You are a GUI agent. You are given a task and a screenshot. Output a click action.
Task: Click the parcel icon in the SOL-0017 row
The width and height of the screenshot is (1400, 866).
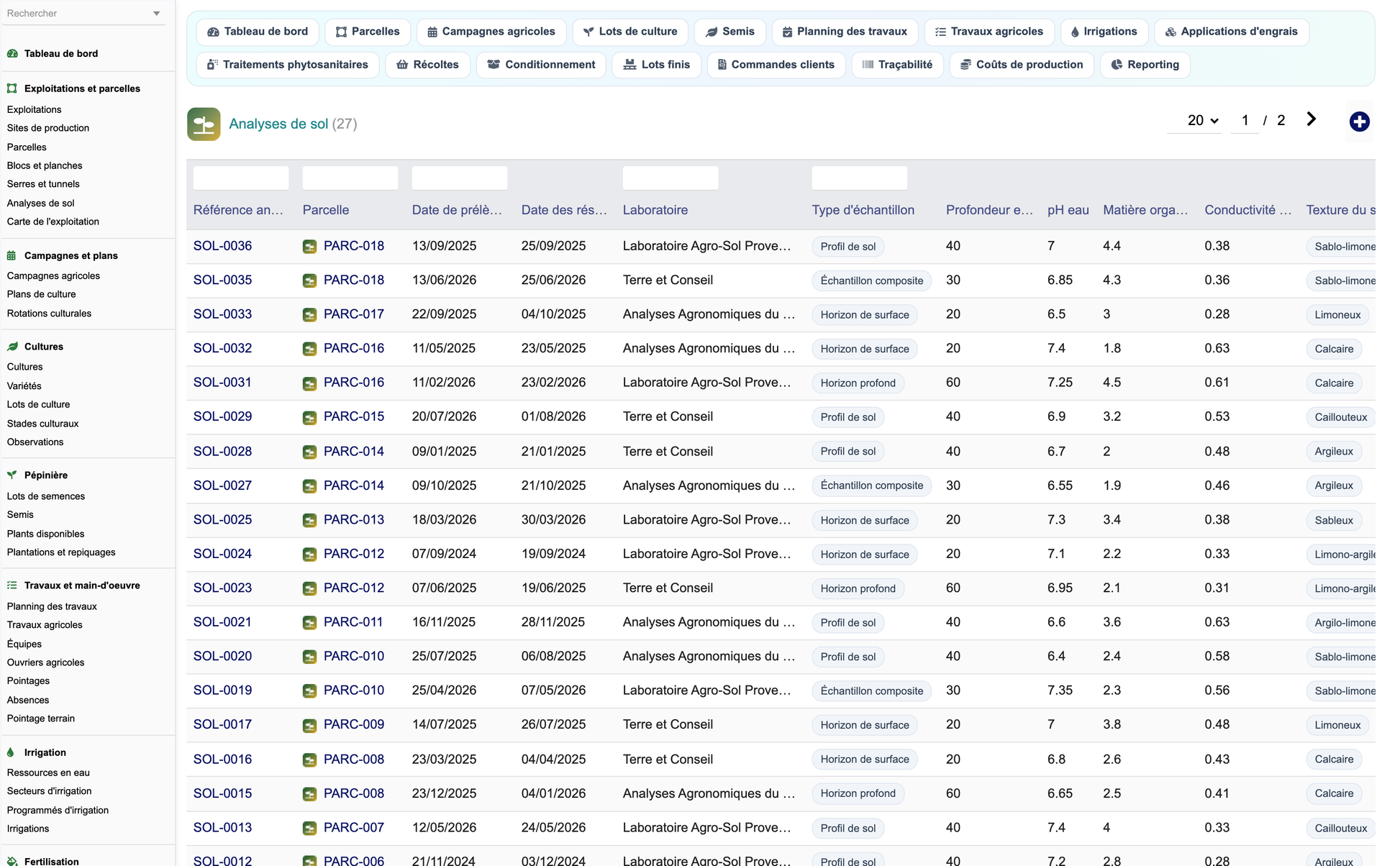tap(309, 725)
